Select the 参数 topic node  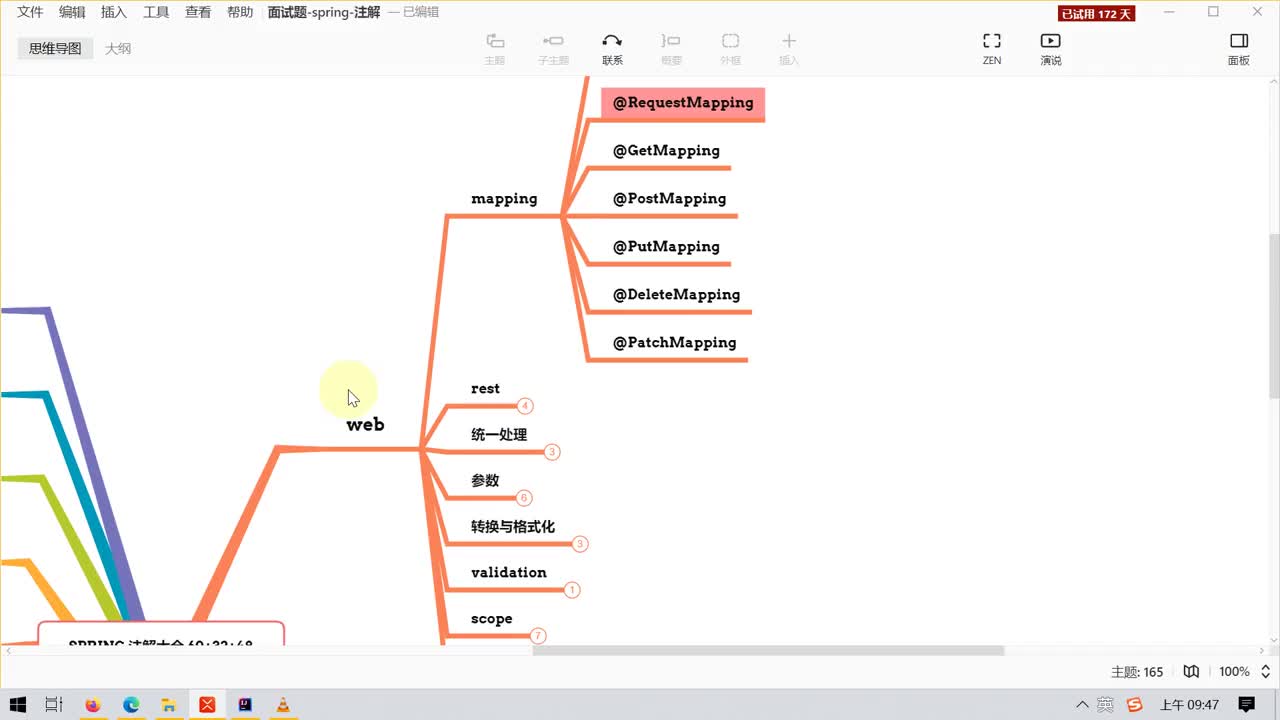[485, 481]
